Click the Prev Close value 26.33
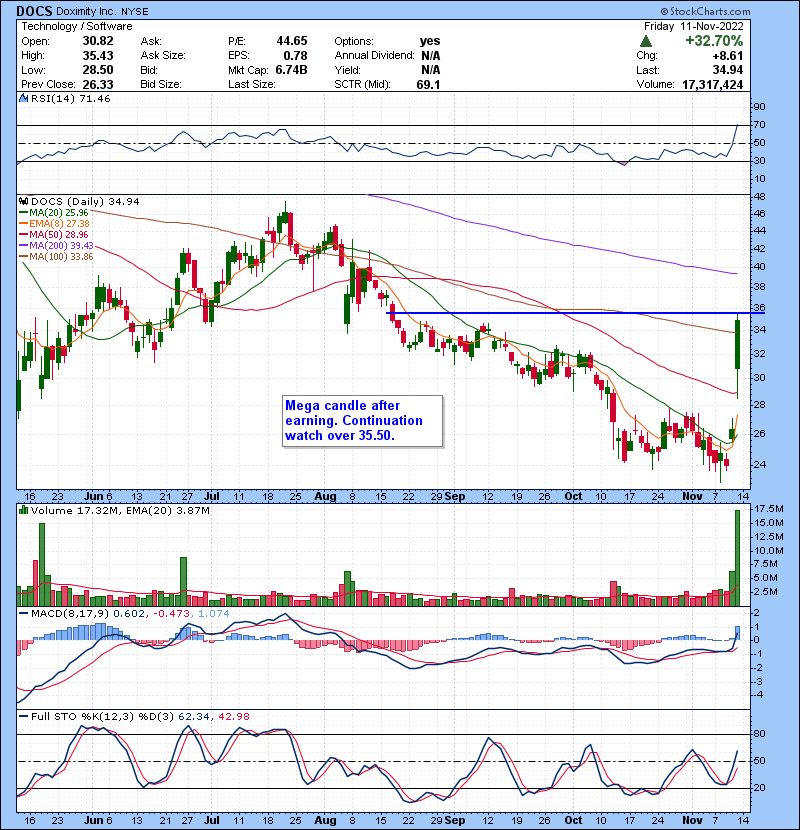 (98, 84)
